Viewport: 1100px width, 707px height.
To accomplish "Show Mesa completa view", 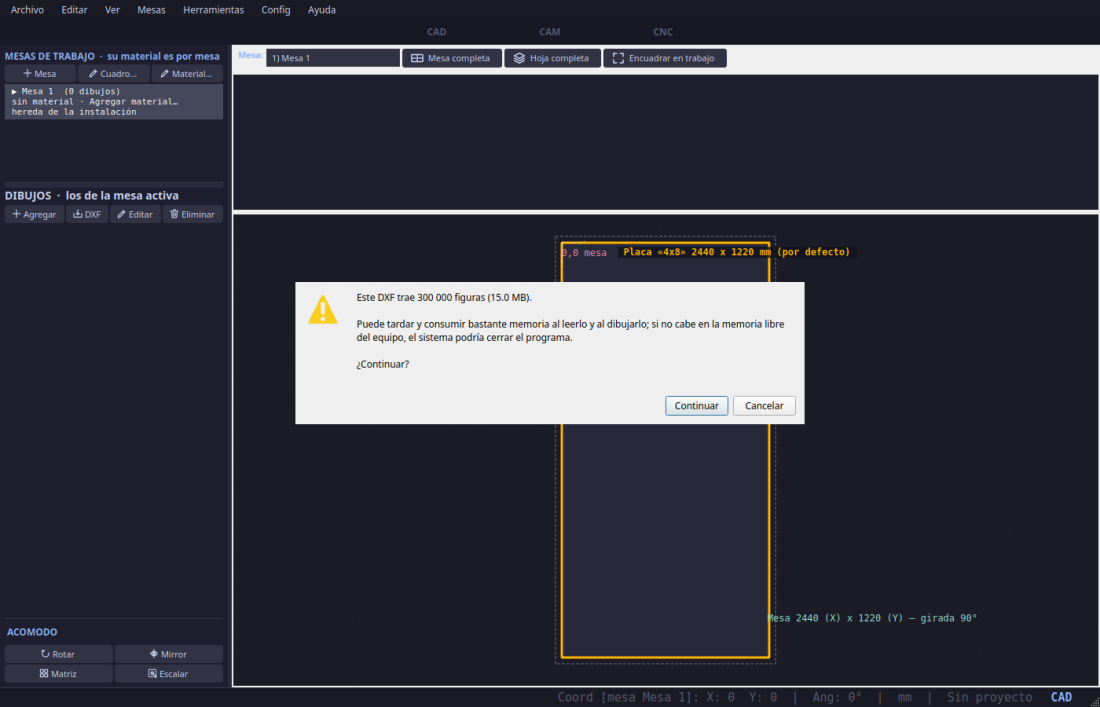I will tap(452, 58).
